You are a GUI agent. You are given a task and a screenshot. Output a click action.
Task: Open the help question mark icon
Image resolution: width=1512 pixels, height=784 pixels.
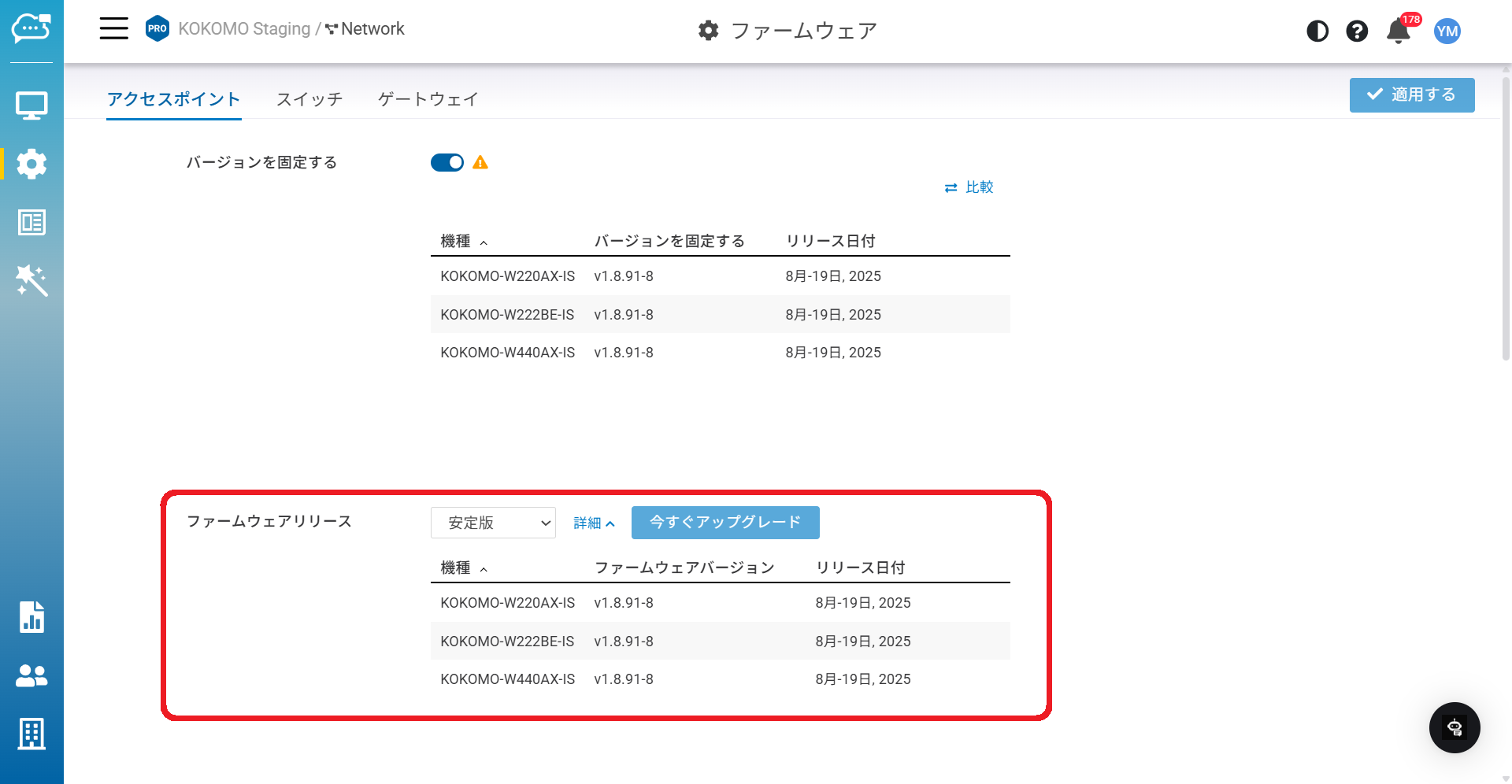(x=1357, y=31)
